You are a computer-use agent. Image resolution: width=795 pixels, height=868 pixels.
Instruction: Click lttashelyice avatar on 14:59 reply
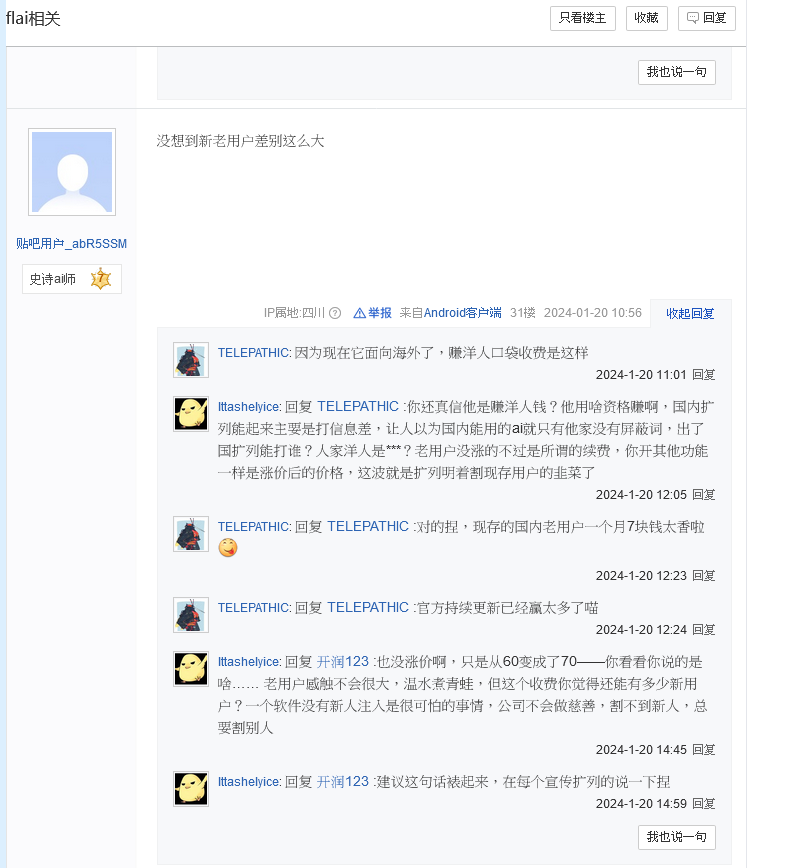(191, 789)
